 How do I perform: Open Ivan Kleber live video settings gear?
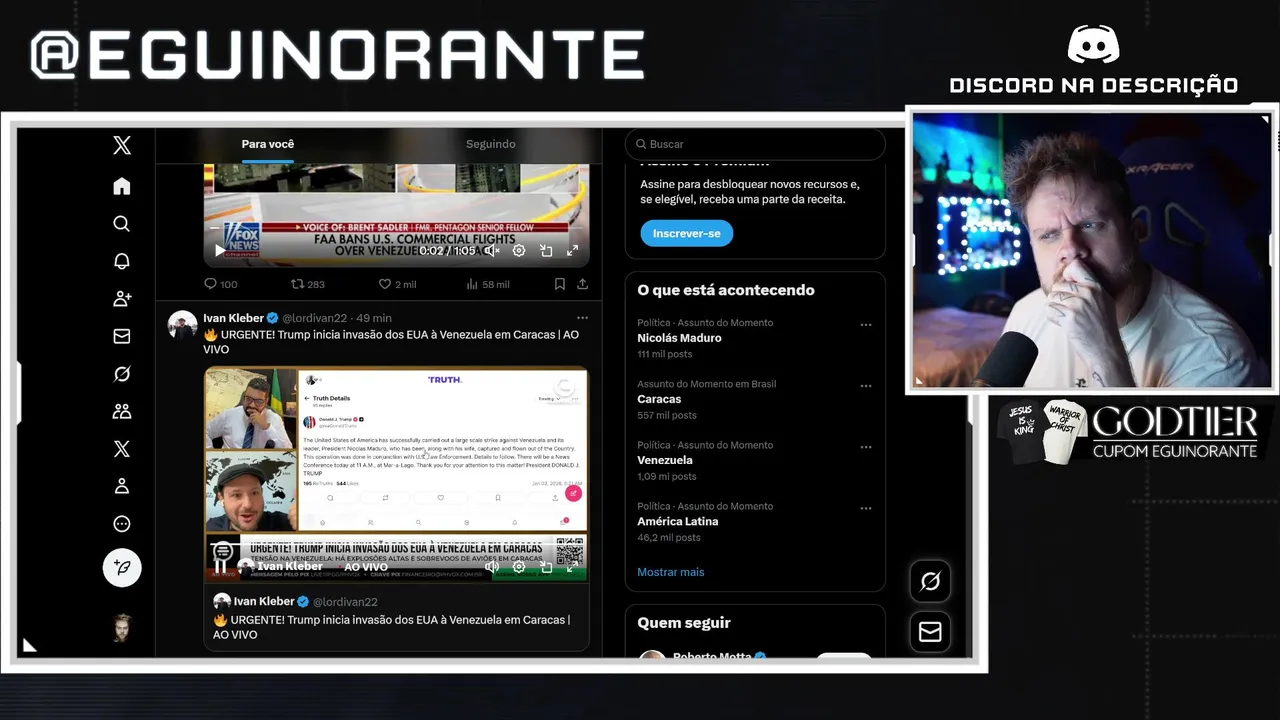(519, 567)
